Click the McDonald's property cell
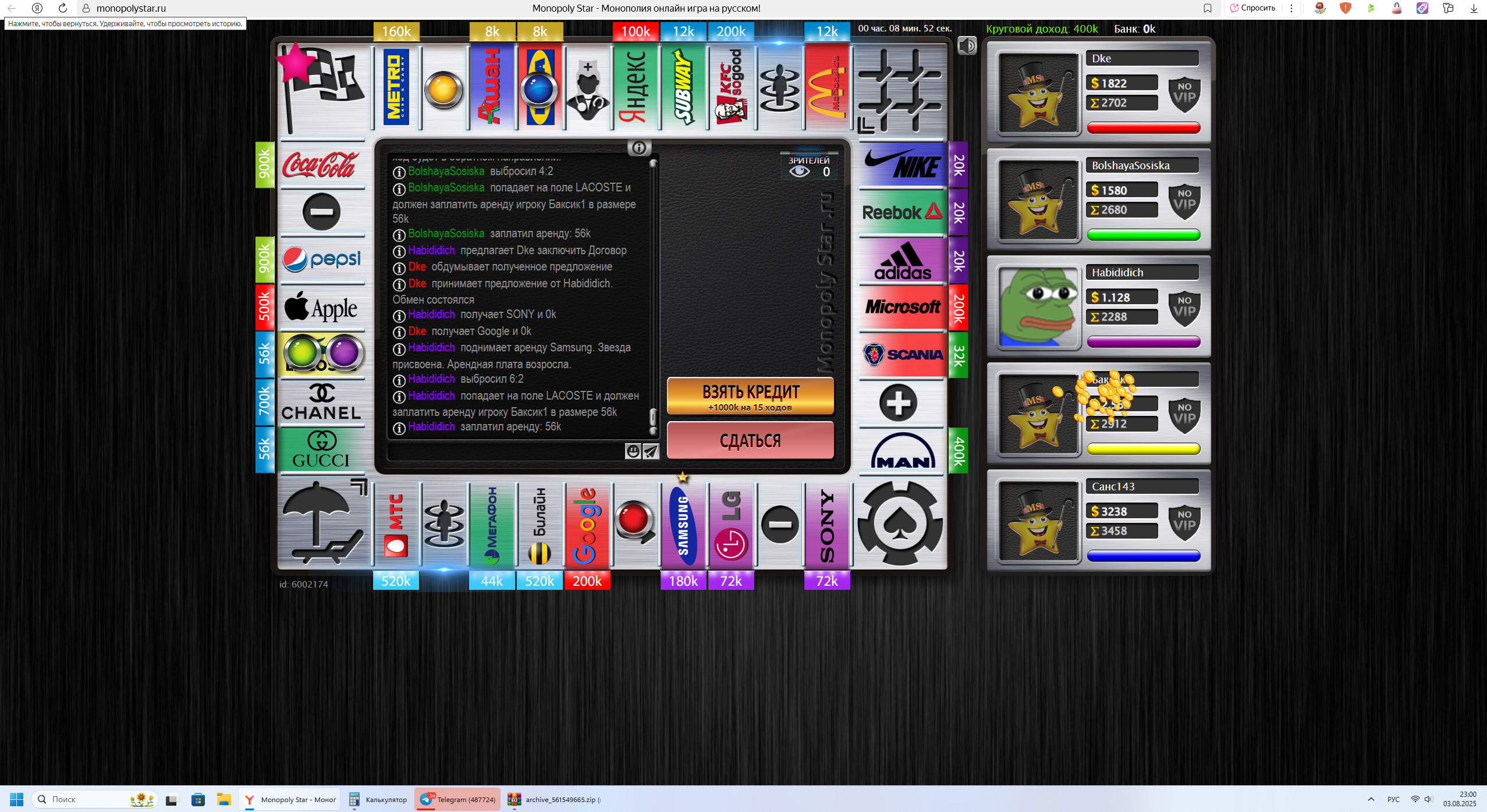 (827, 87)
